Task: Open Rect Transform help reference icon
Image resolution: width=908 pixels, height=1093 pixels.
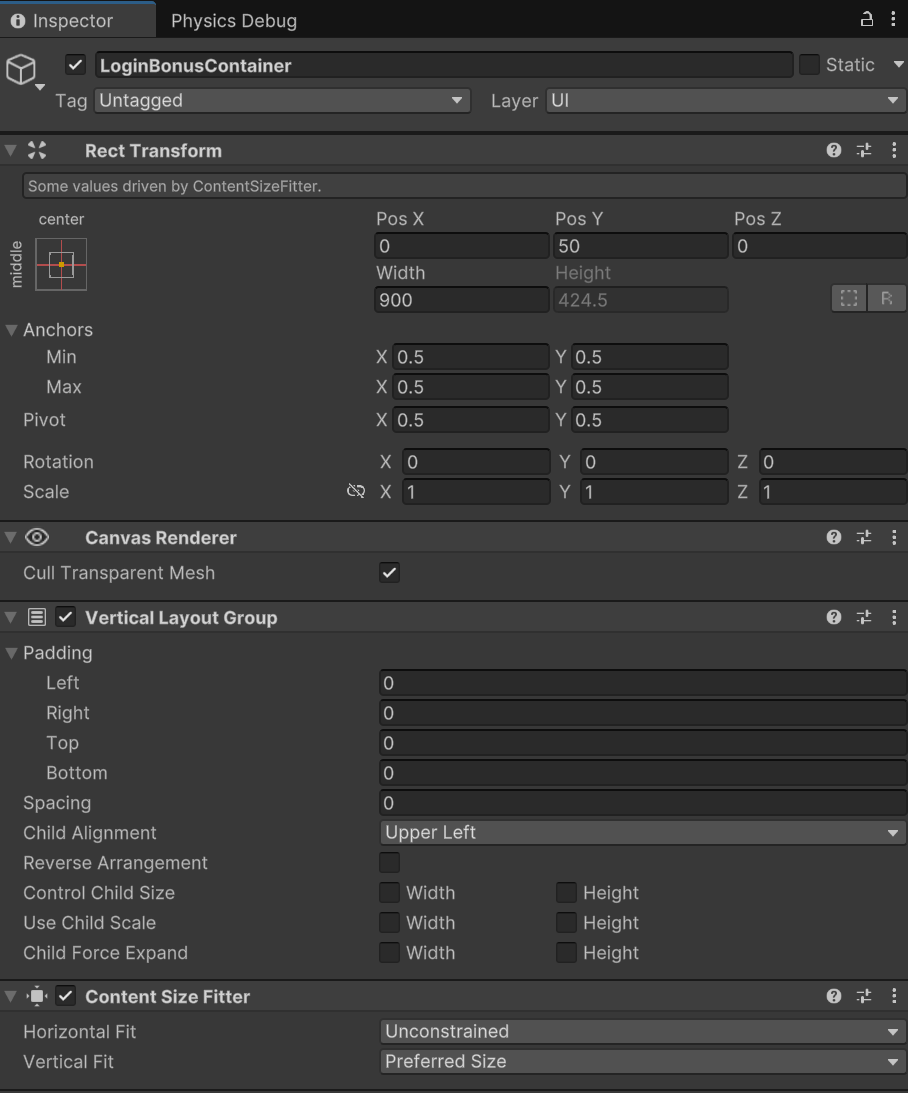Action: (x=834, y=150)
